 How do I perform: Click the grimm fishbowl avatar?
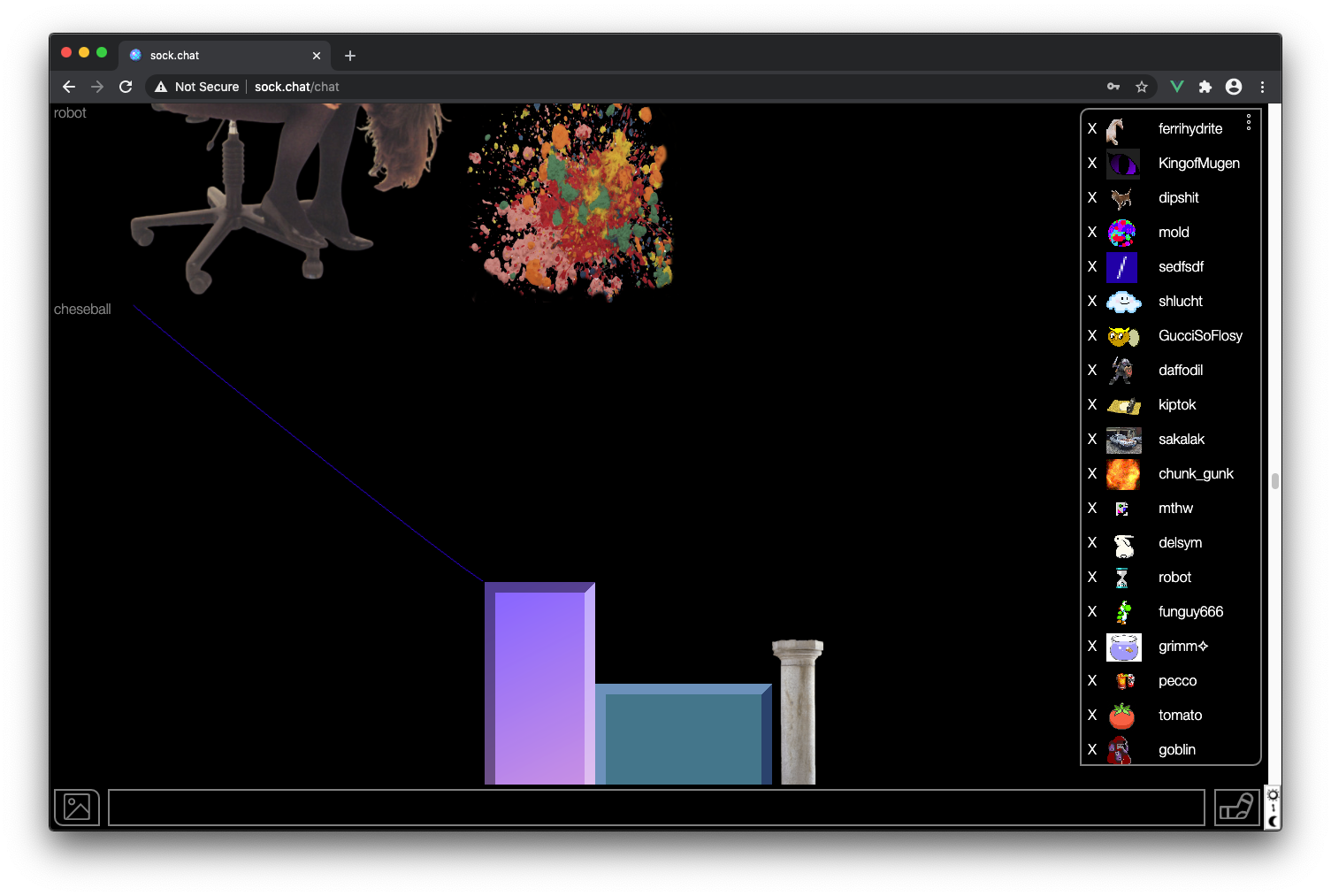tap(1123, 647)
